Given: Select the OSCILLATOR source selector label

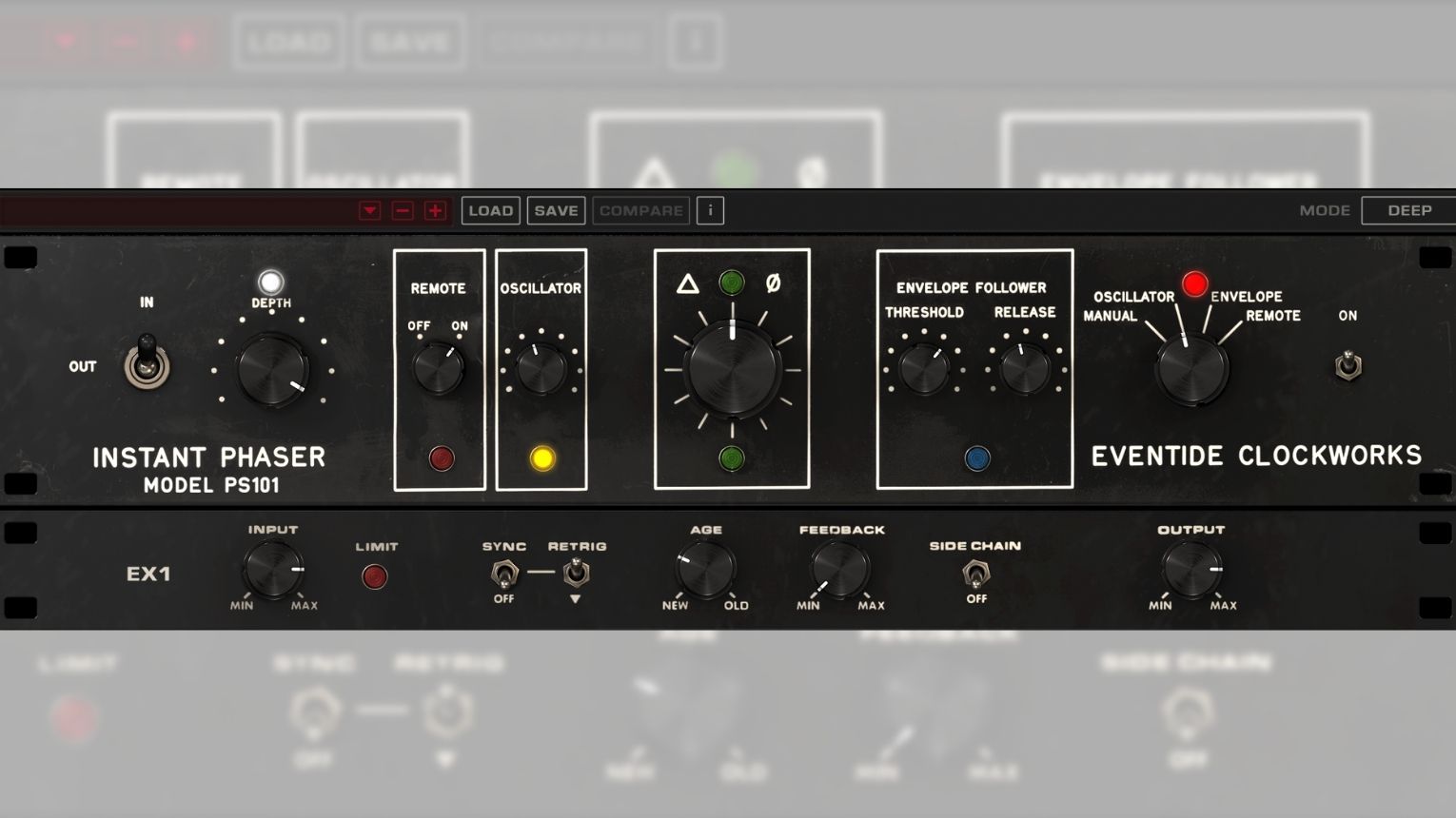Looking at the screenshot, I should coord(1133,297).
